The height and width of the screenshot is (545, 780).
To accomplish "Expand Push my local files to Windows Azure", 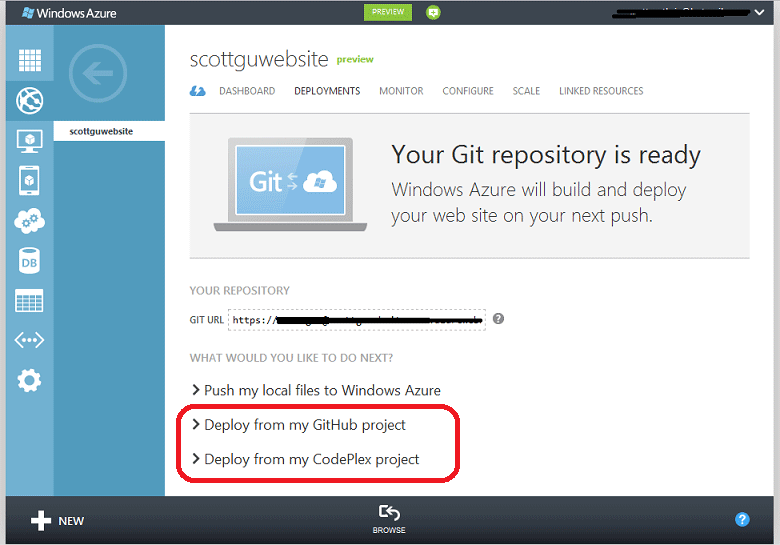I will (316, 390).
